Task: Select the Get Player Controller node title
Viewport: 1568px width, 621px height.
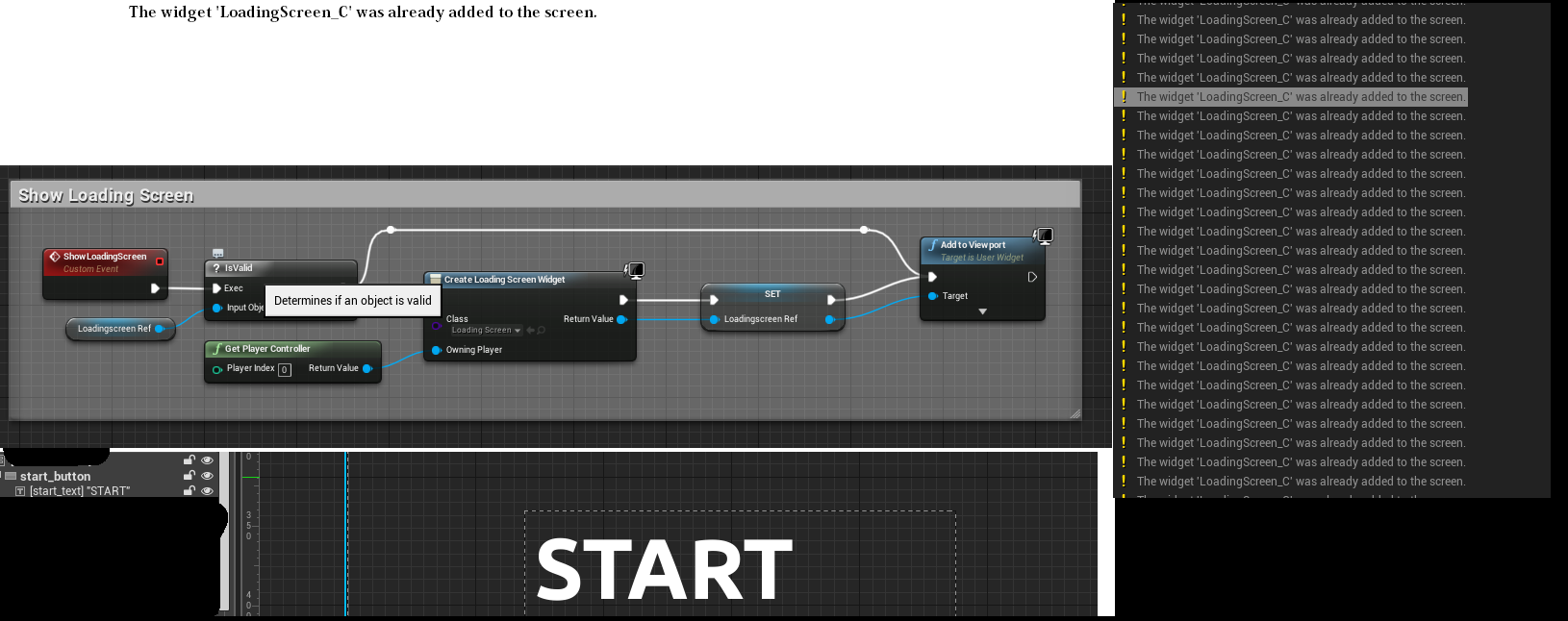Action: (x=267, y=349)
